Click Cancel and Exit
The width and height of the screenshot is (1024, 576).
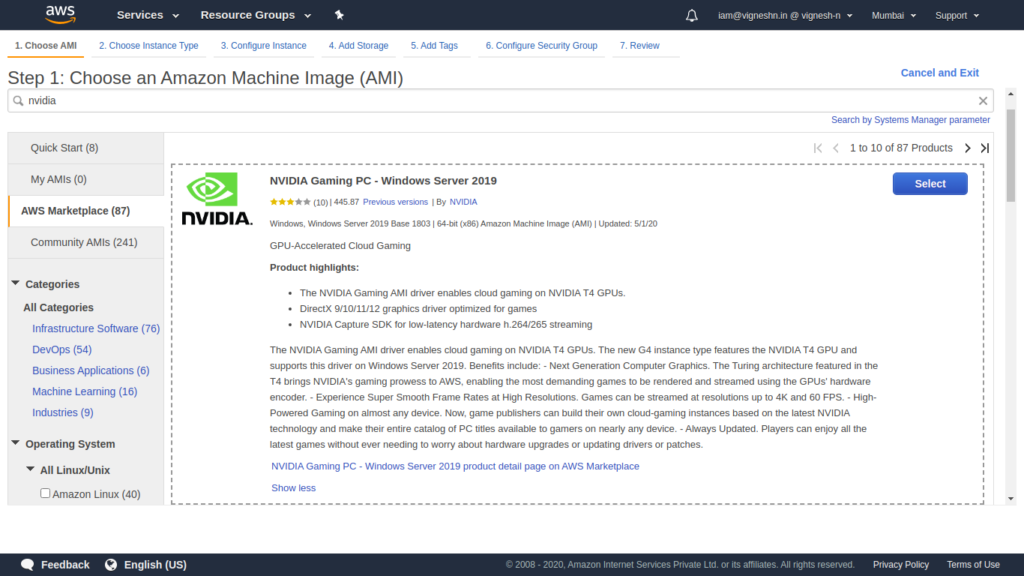[x=940, y=73]
